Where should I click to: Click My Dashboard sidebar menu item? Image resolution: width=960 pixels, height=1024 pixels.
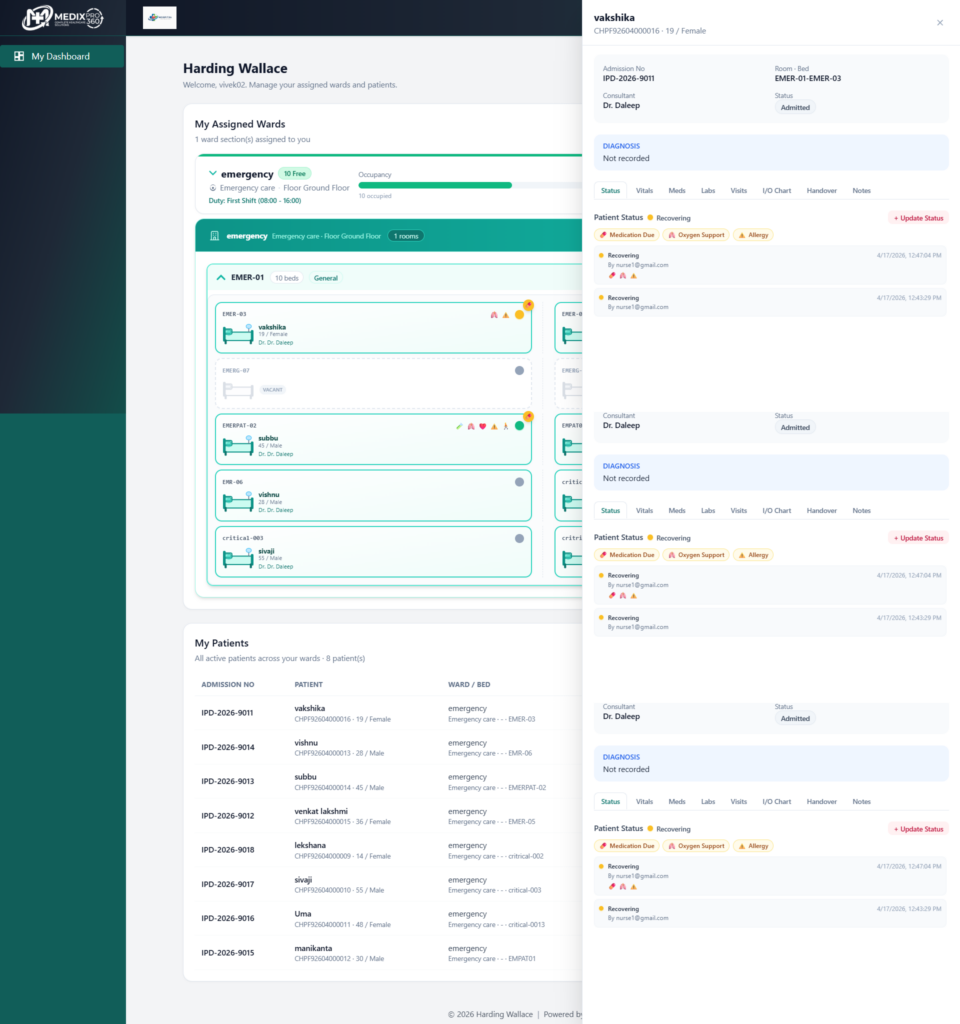coord(62,56)
